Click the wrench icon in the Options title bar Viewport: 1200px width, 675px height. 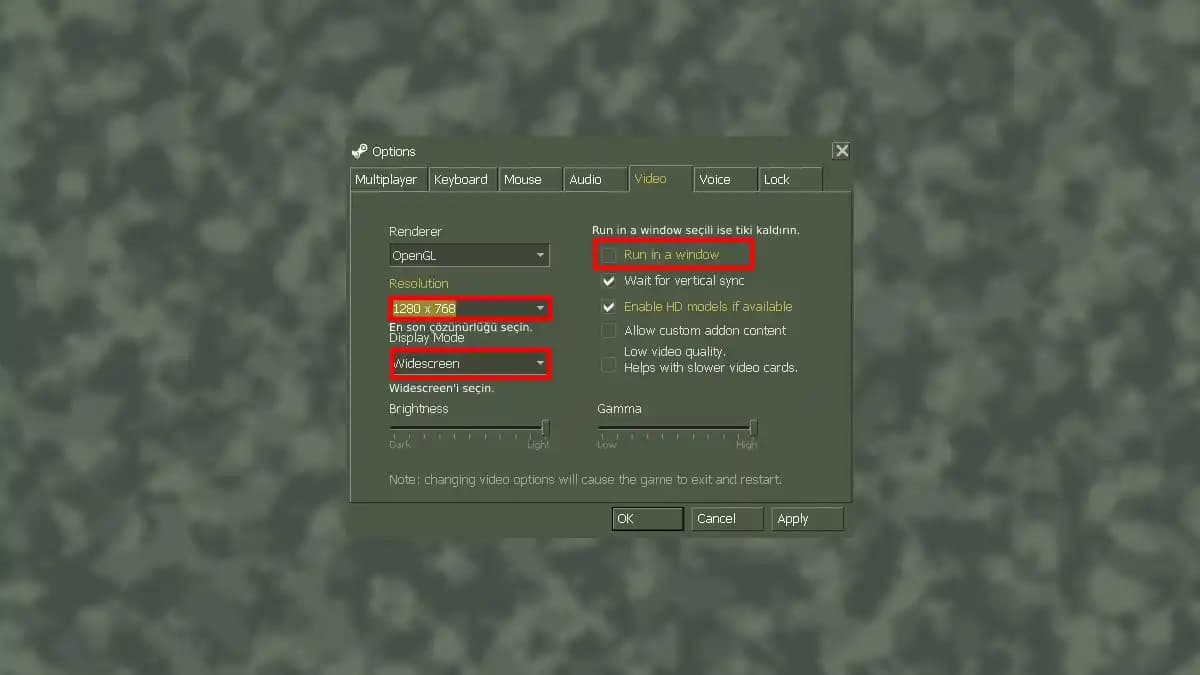point(360,151)
